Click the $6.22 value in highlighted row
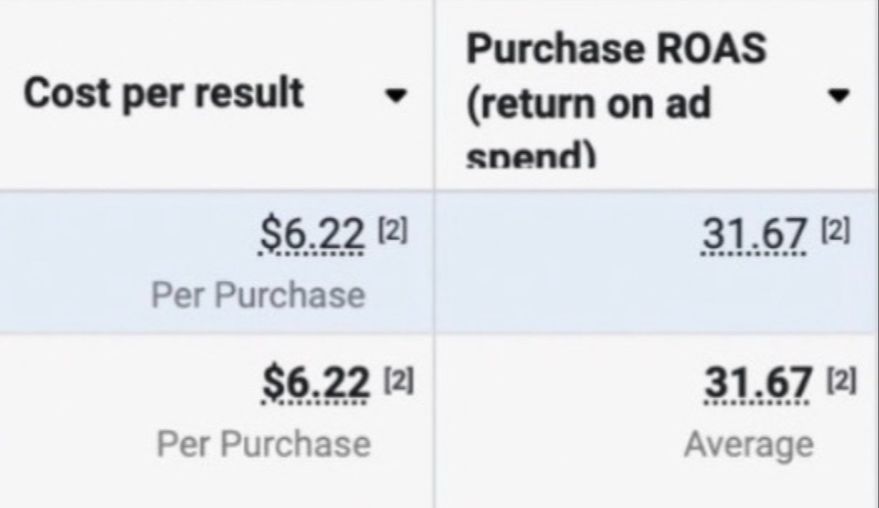879x508 pixels. click(x=312, y=234)
